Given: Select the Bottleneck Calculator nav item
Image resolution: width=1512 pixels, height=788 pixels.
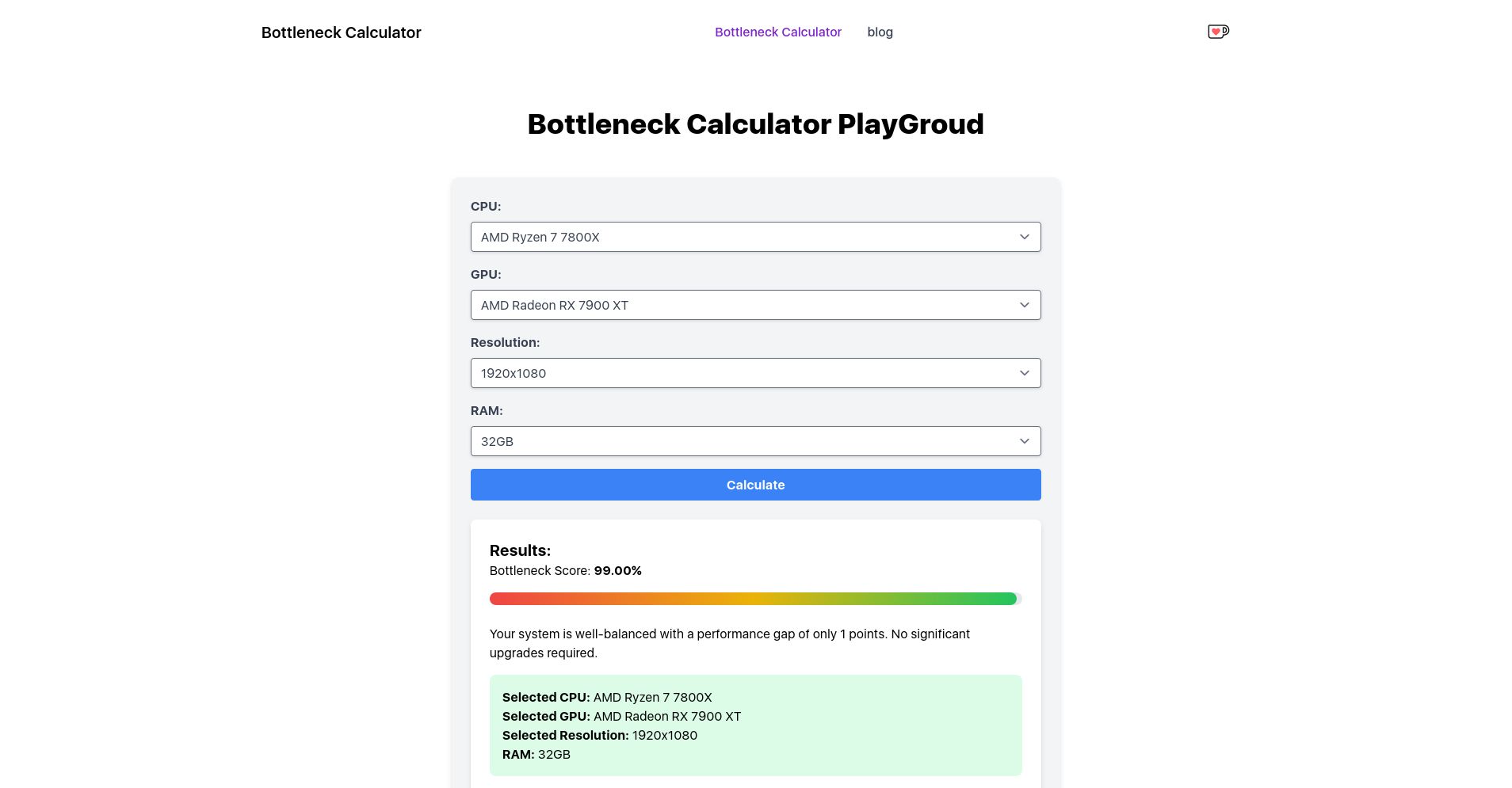Looking at the screenshot, I should click(x=778, y=32).
